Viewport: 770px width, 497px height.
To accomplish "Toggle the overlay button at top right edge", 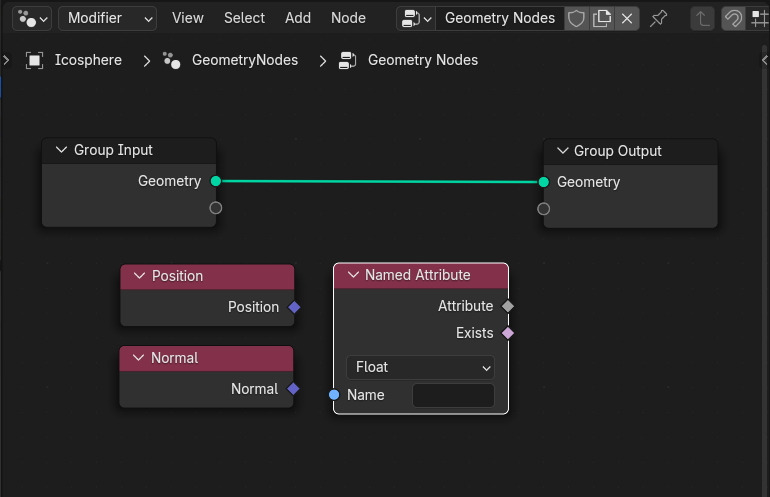I will (x=760, y=19).
